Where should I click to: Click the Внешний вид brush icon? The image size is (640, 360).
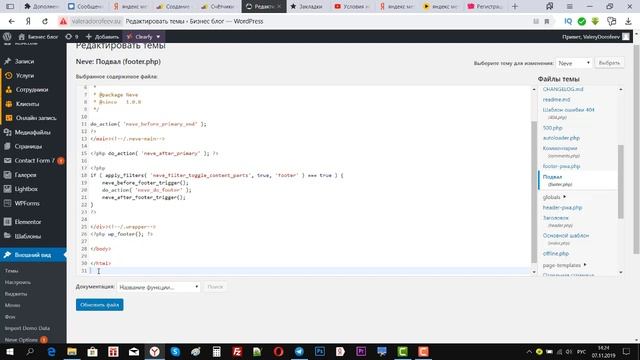coord(7,255)
